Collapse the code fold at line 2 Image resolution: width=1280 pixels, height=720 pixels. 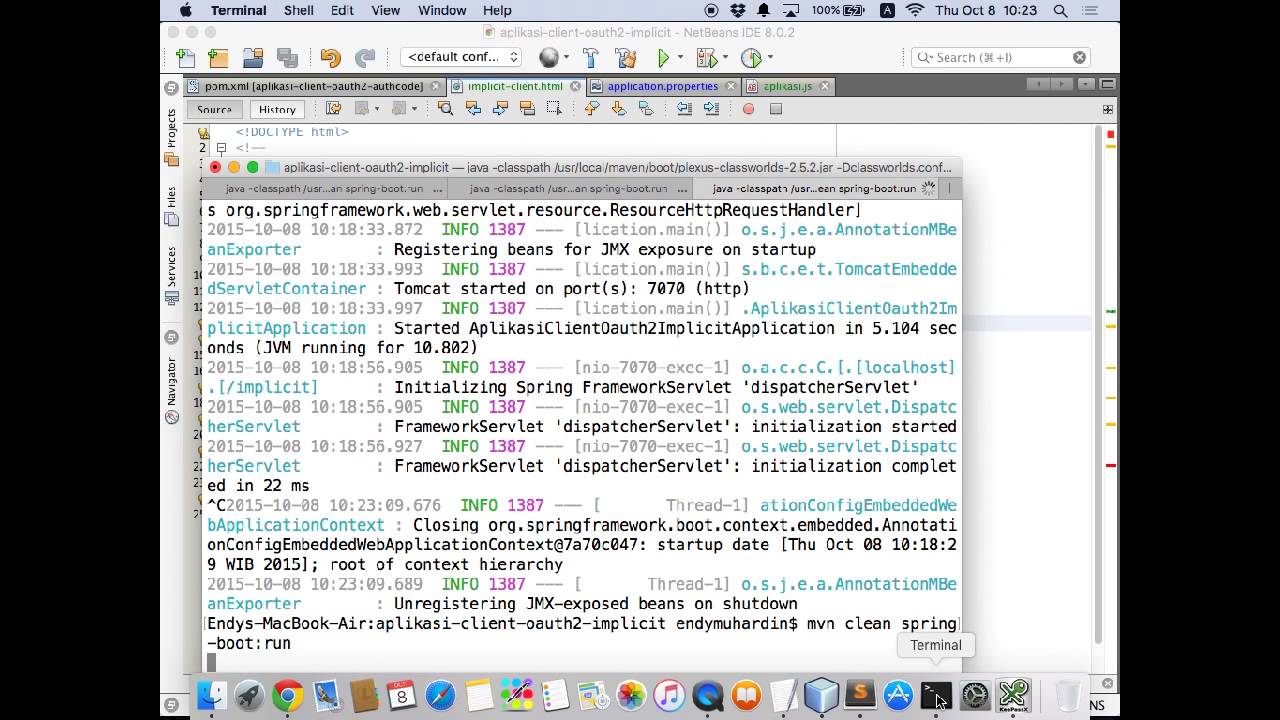point(221,148)
